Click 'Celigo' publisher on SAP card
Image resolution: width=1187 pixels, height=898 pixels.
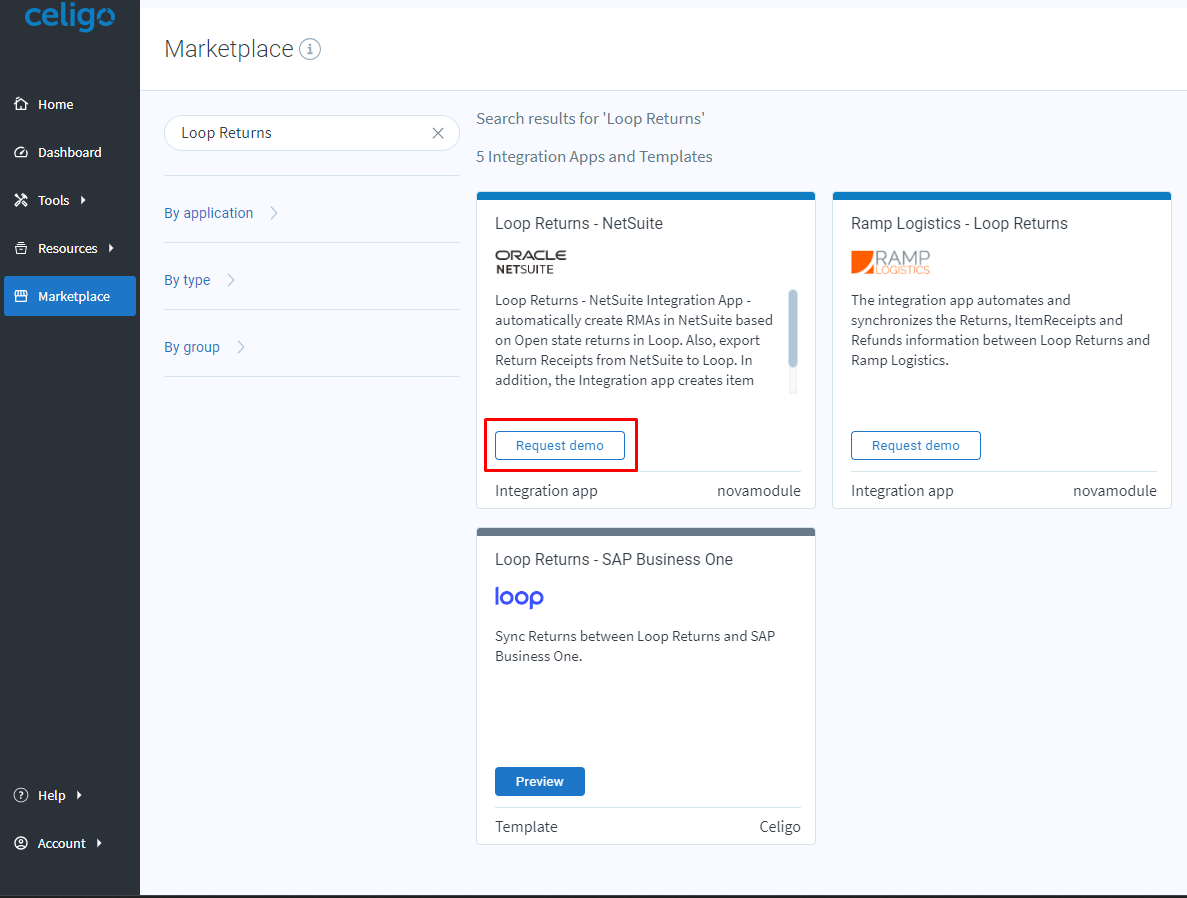780,827
